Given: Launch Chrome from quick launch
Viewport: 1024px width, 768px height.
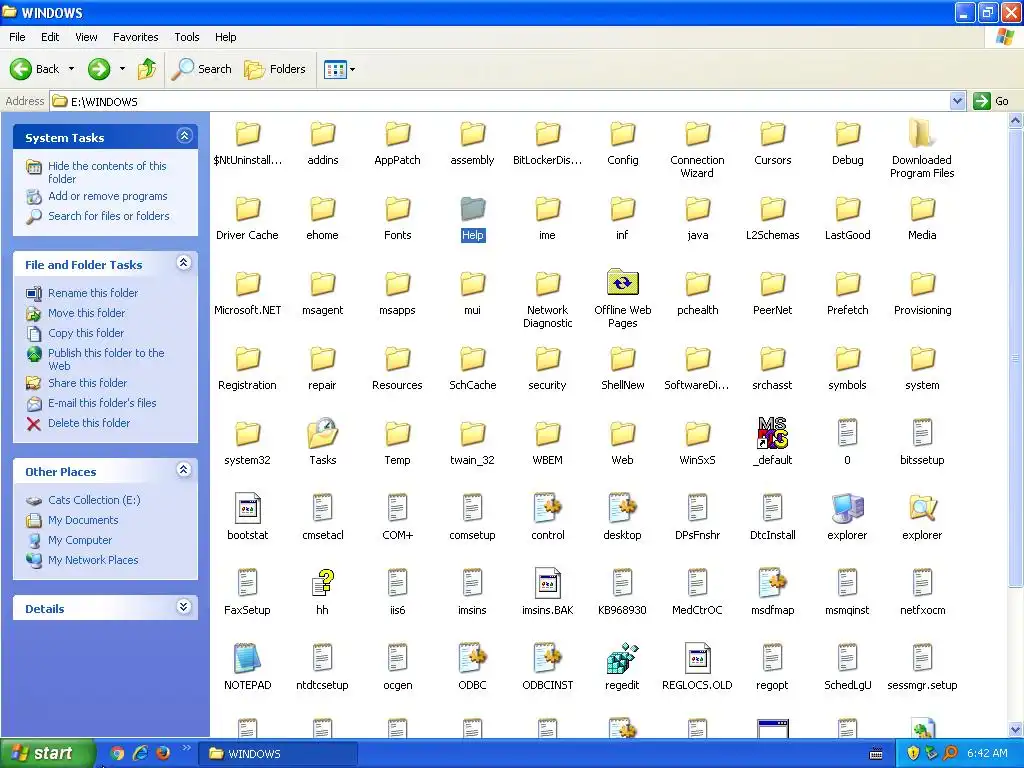Looking at the screenshot, I should pyautogui.click(x=117, y=754).
